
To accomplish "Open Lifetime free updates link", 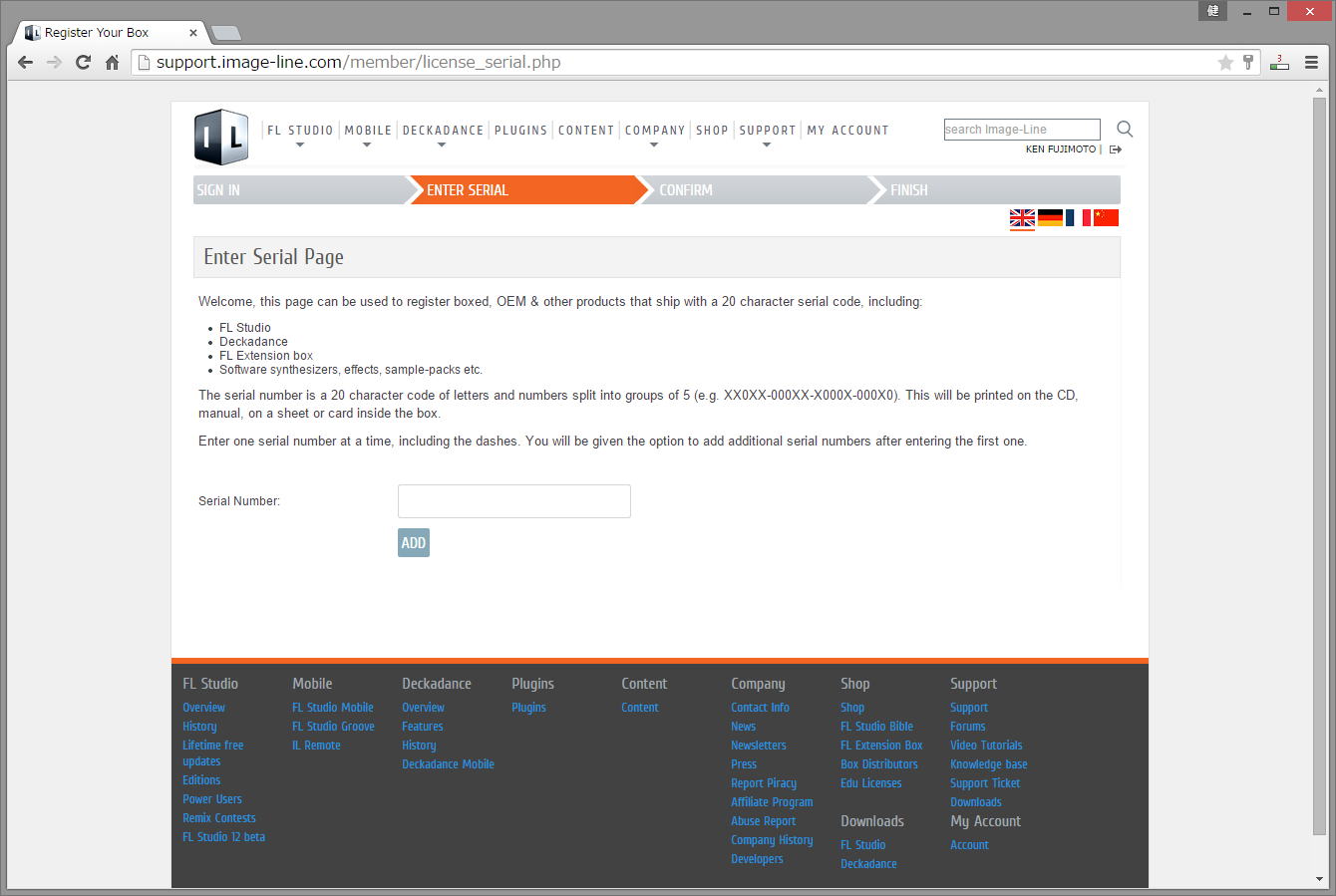I will coord(213,753).
